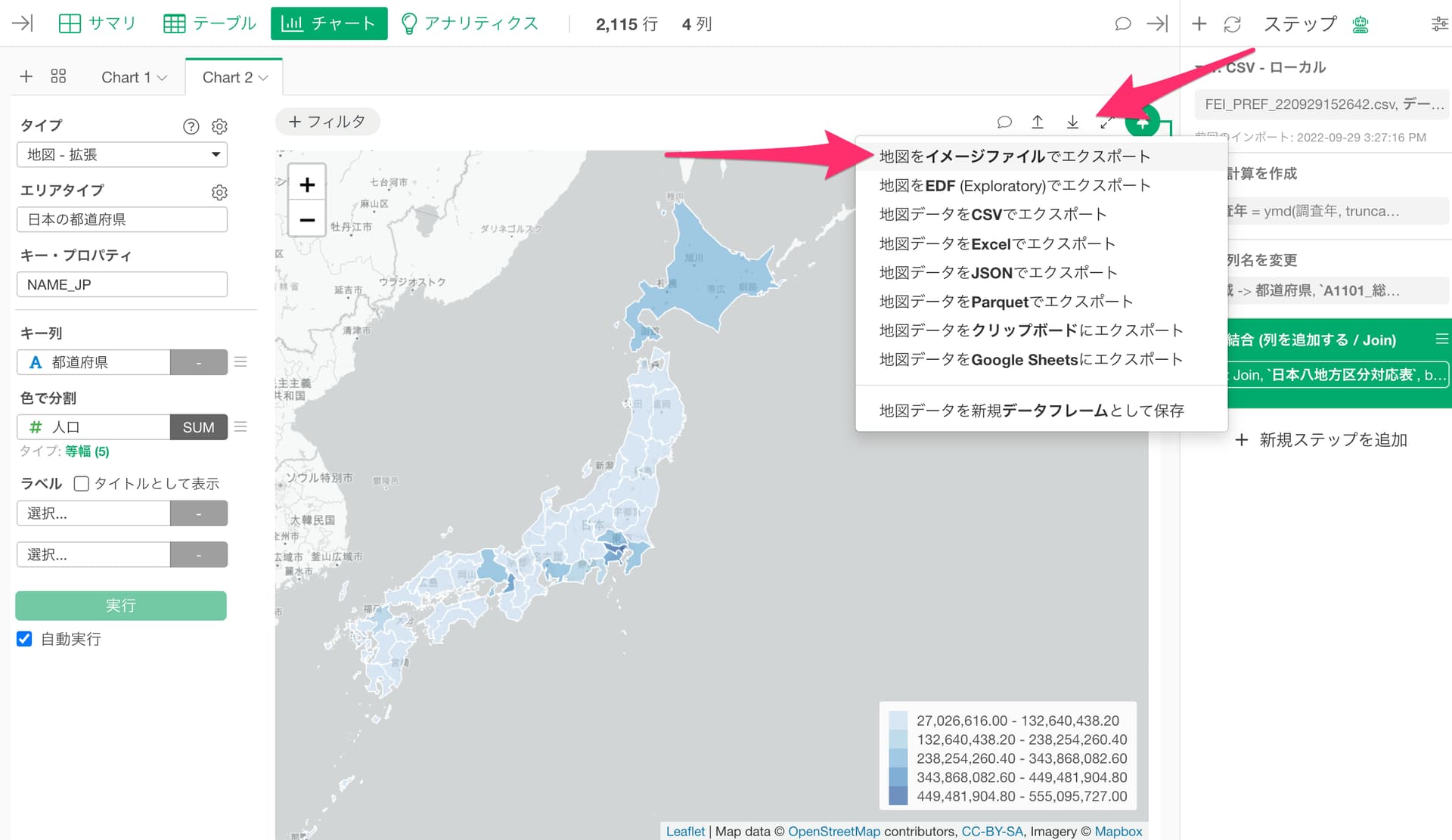The width and height of the screenshot is (1452, 840).
Task: Click the darkest blue legend swatch
Action: [898, 796]
